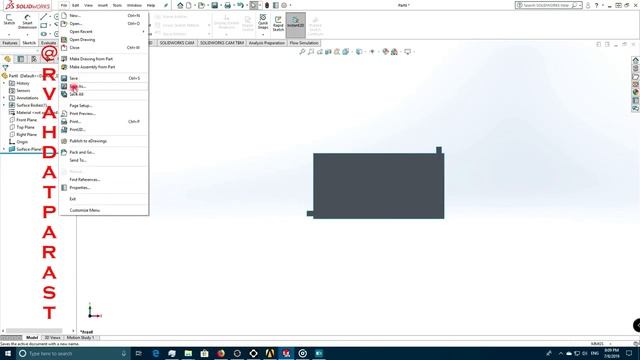Choose Print3D... in File menu
The width and height of the screenshot is (640, 360).
(x=104, y=129)
